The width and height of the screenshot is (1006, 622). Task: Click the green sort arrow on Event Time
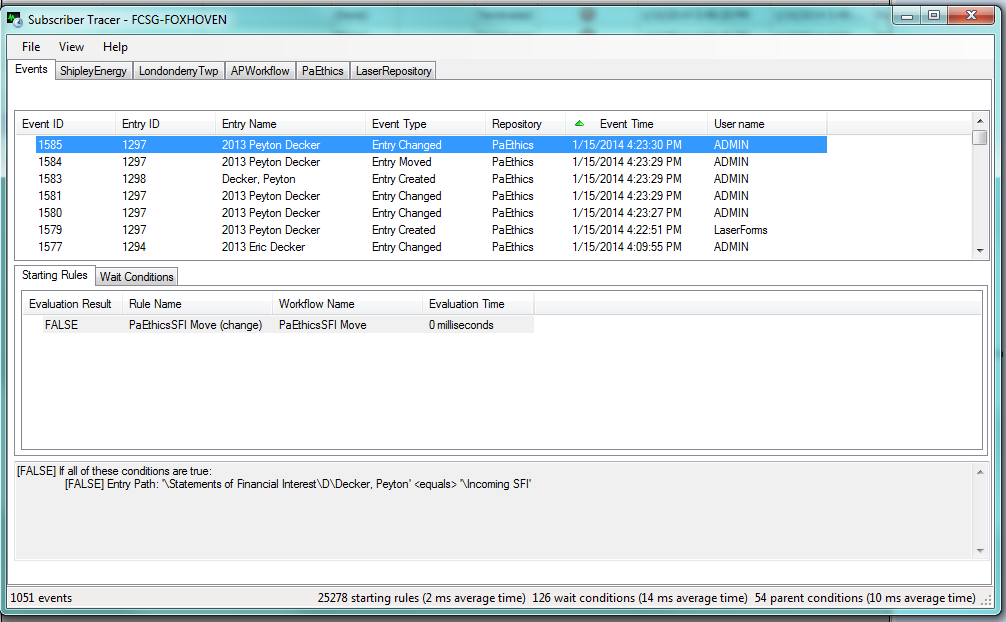579,123
